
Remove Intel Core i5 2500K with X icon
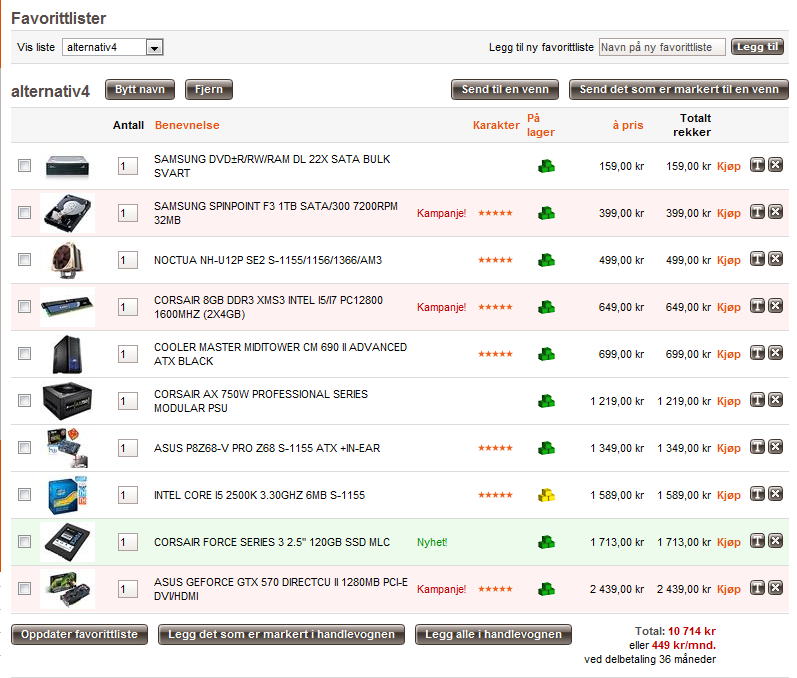click(x=775, y=494)
